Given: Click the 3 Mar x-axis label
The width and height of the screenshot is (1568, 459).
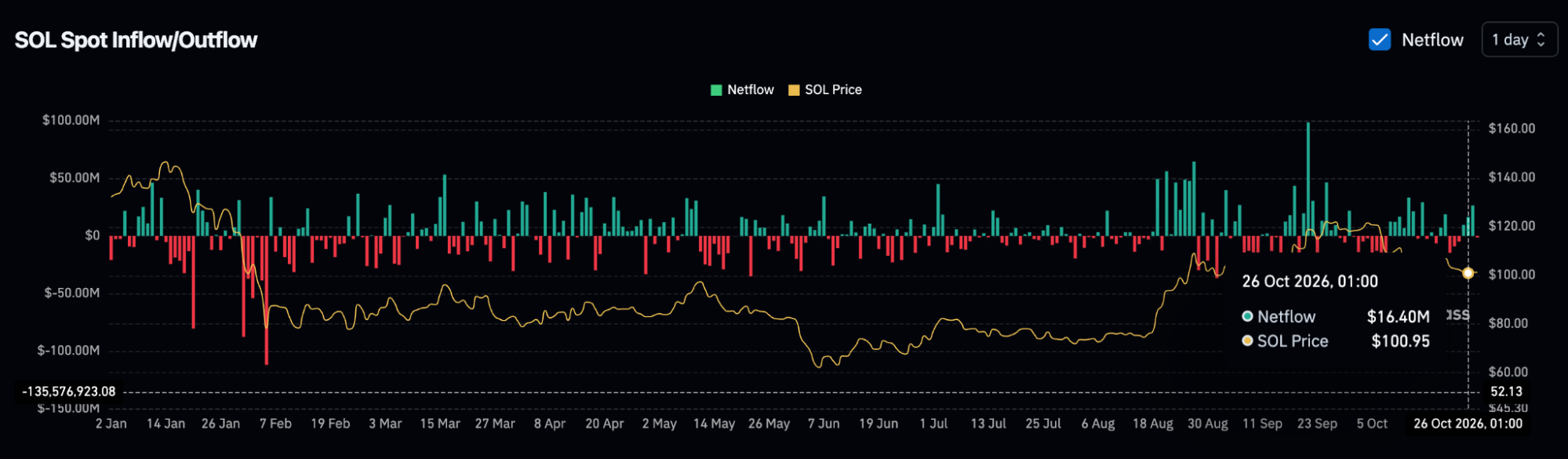Looking at the screenshot, I should point(385,424).
